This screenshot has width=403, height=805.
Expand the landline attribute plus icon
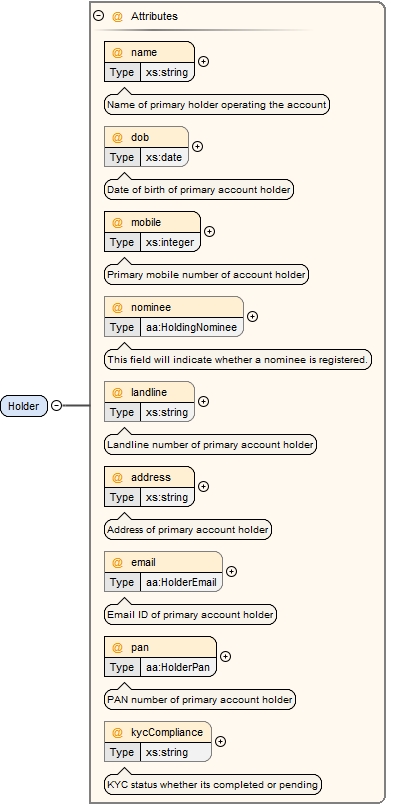coord(203,401)
